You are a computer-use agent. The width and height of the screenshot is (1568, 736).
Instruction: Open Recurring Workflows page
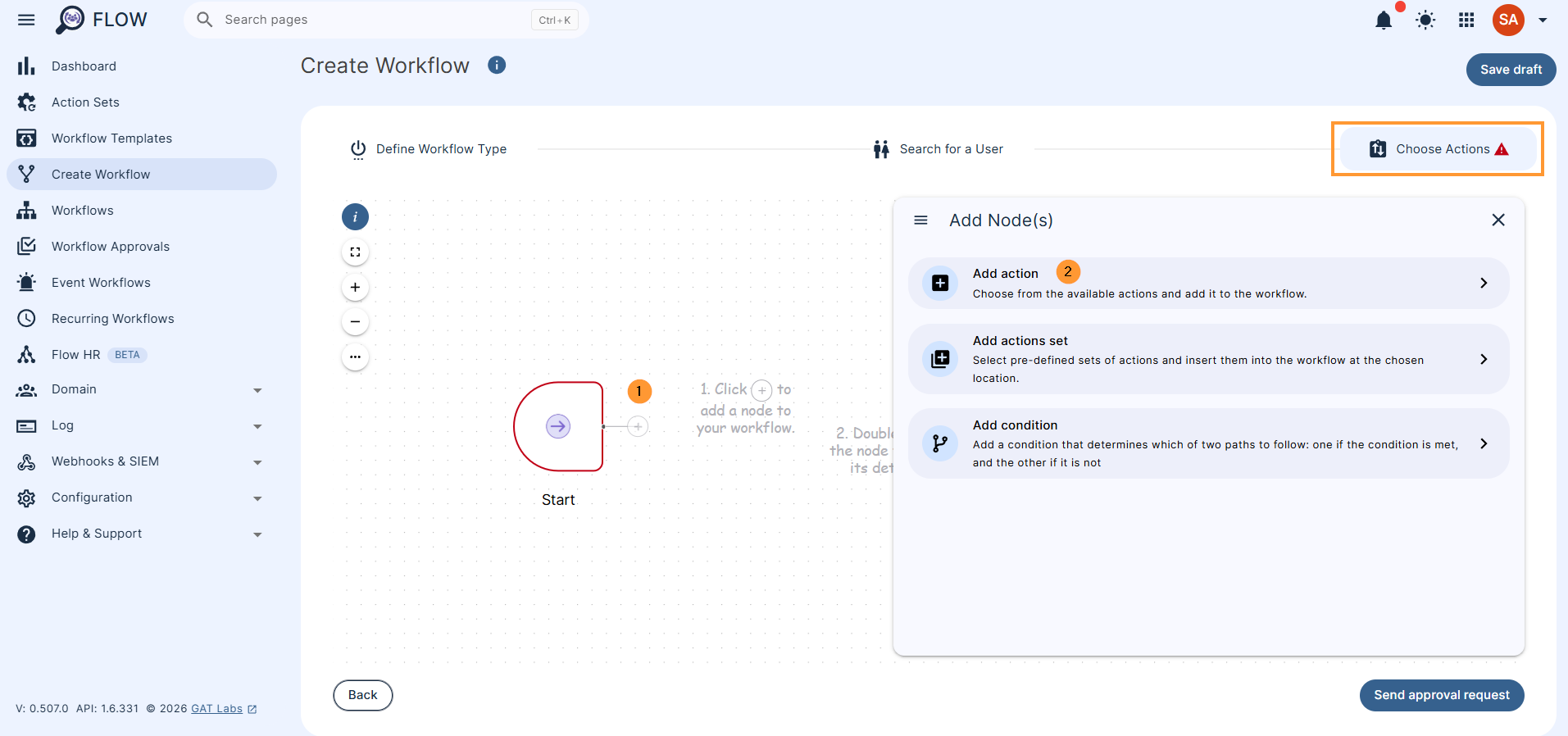[x=142, y=319]
